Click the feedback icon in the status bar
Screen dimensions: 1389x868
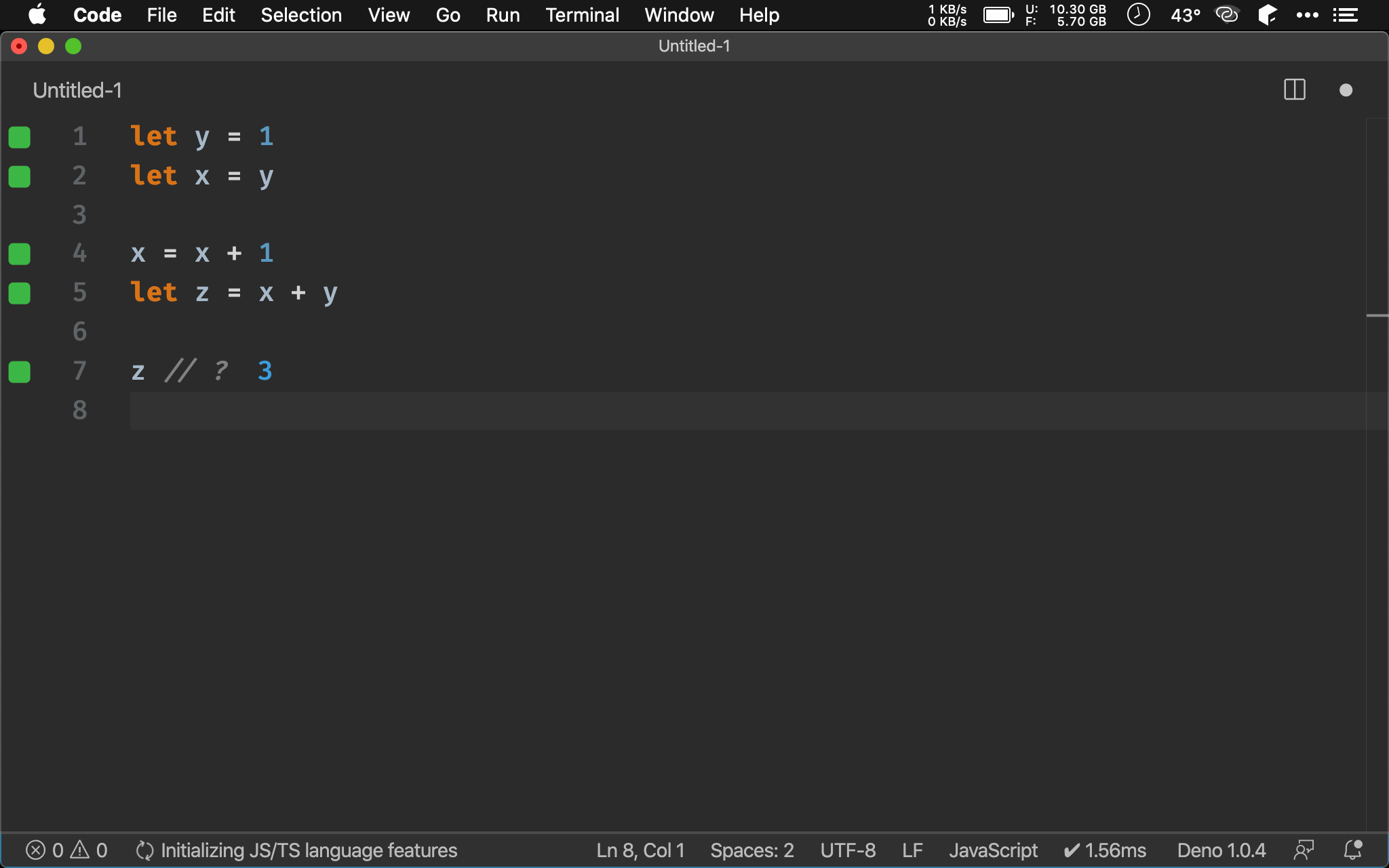point(1304,850)
